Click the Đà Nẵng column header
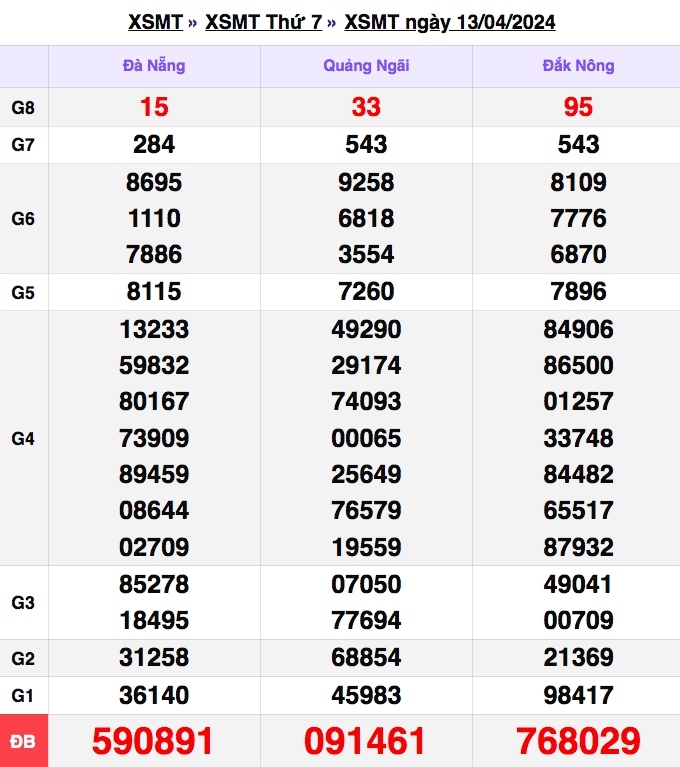 (x=154, y=66)
